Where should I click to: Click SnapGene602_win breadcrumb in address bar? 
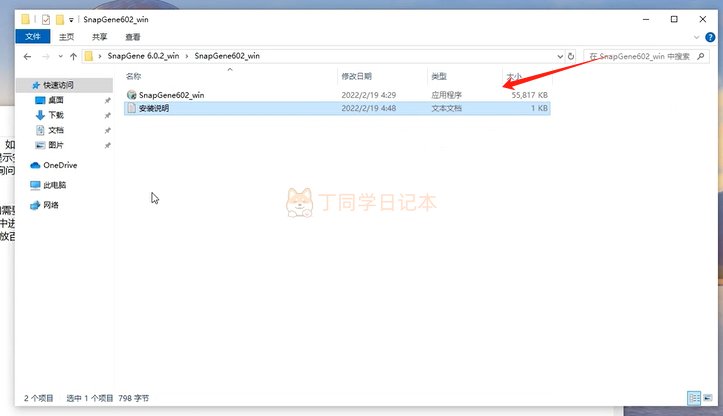[x=227, y=56]
